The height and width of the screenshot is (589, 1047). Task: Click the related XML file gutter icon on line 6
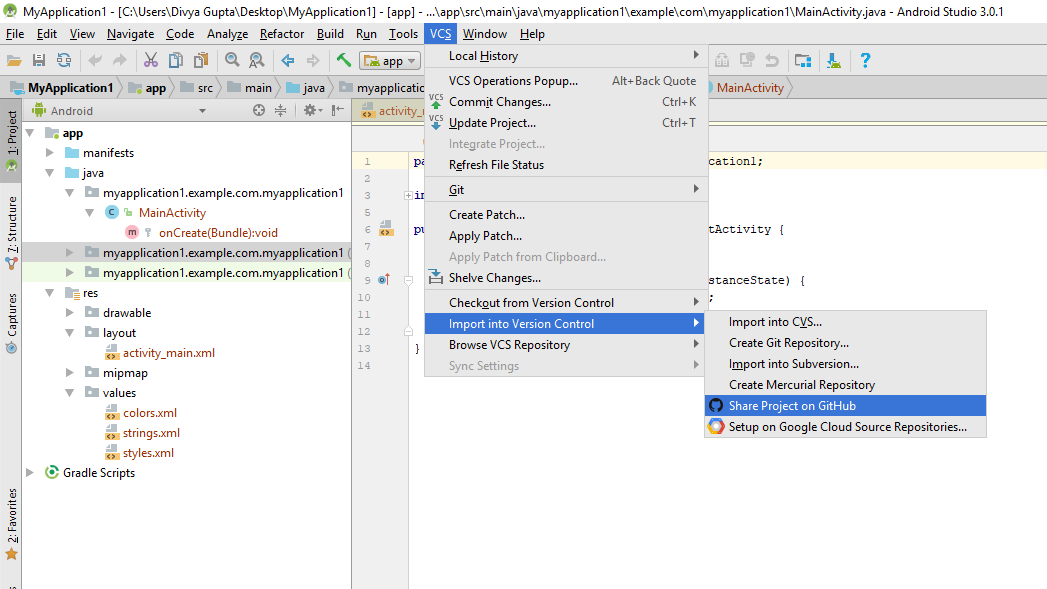pyautogui.click(x=386, y=229)
